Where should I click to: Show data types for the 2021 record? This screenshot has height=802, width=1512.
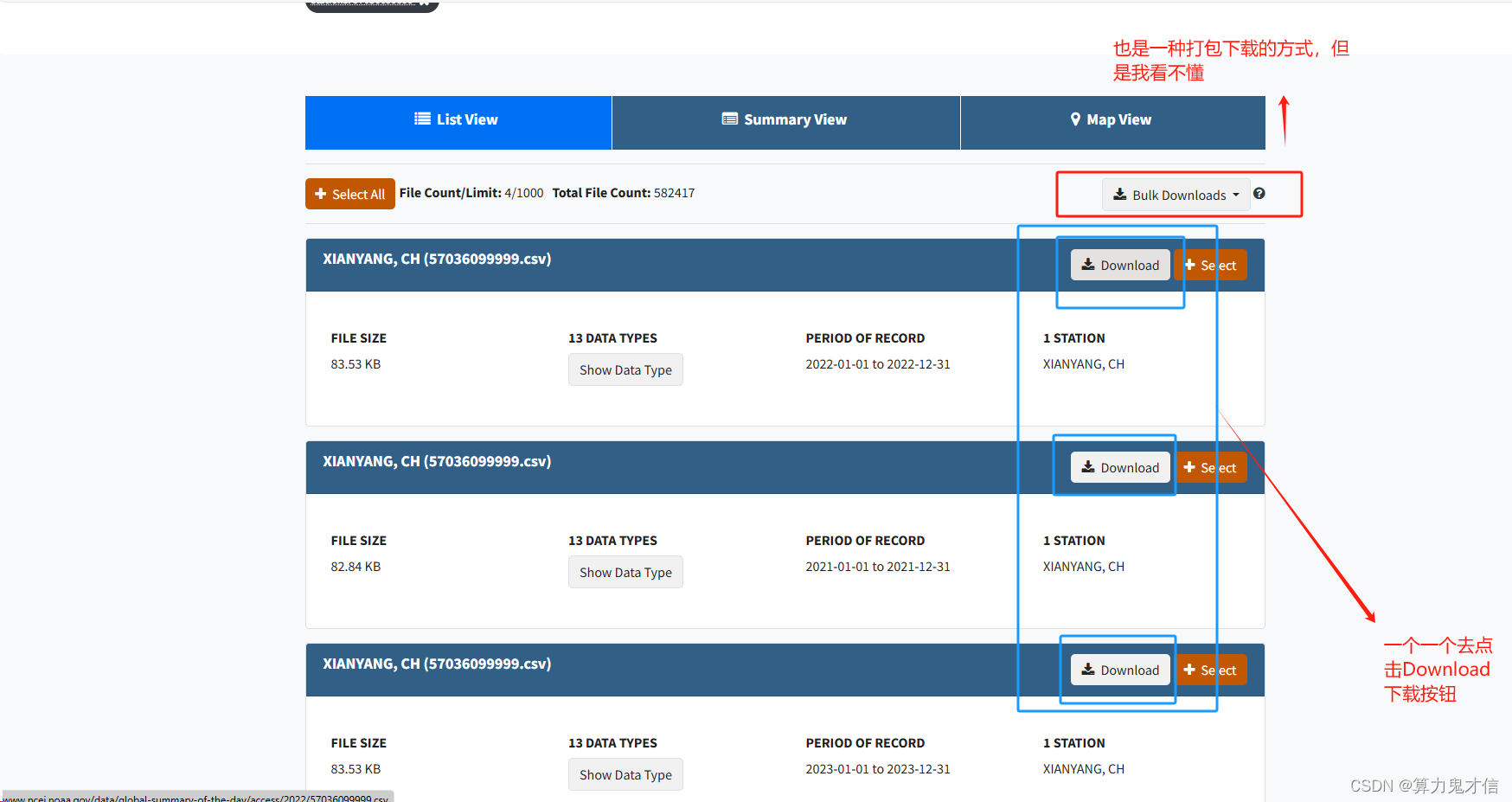pos(625,572)
